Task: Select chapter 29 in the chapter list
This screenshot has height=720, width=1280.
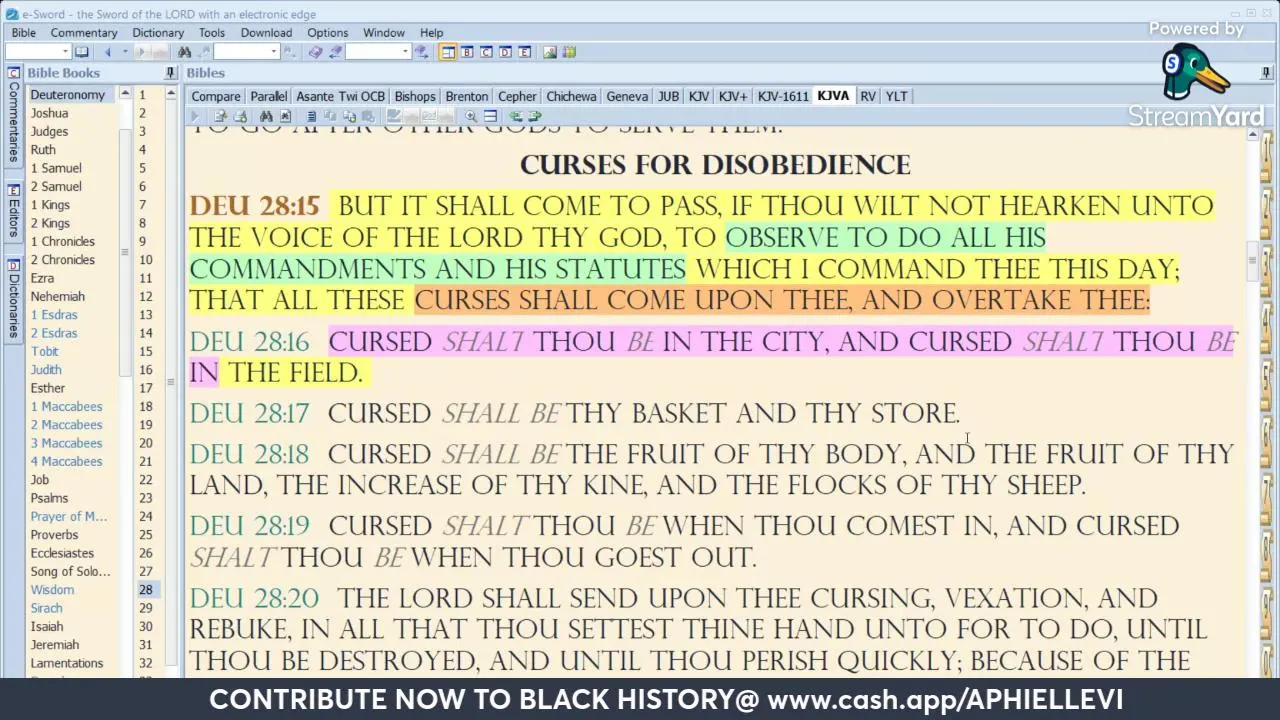Action: pyautogui.click(x=146, y=608)
